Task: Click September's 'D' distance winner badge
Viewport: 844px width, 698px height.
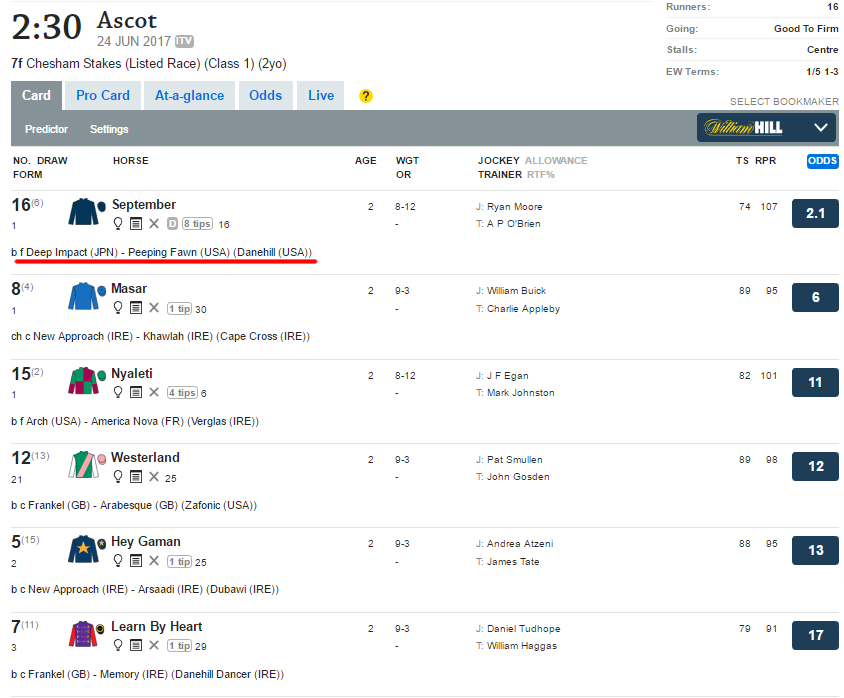Action: tap(172, 224)
